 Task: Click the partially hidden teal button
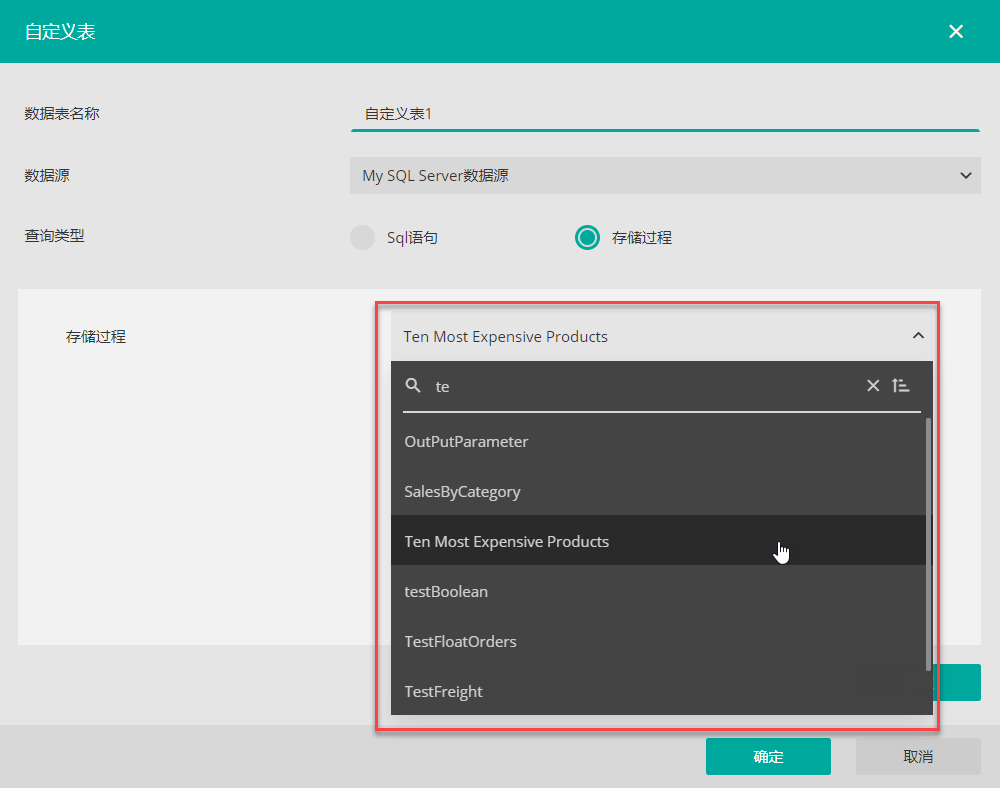pyautogui.click(x=958, y=682)
